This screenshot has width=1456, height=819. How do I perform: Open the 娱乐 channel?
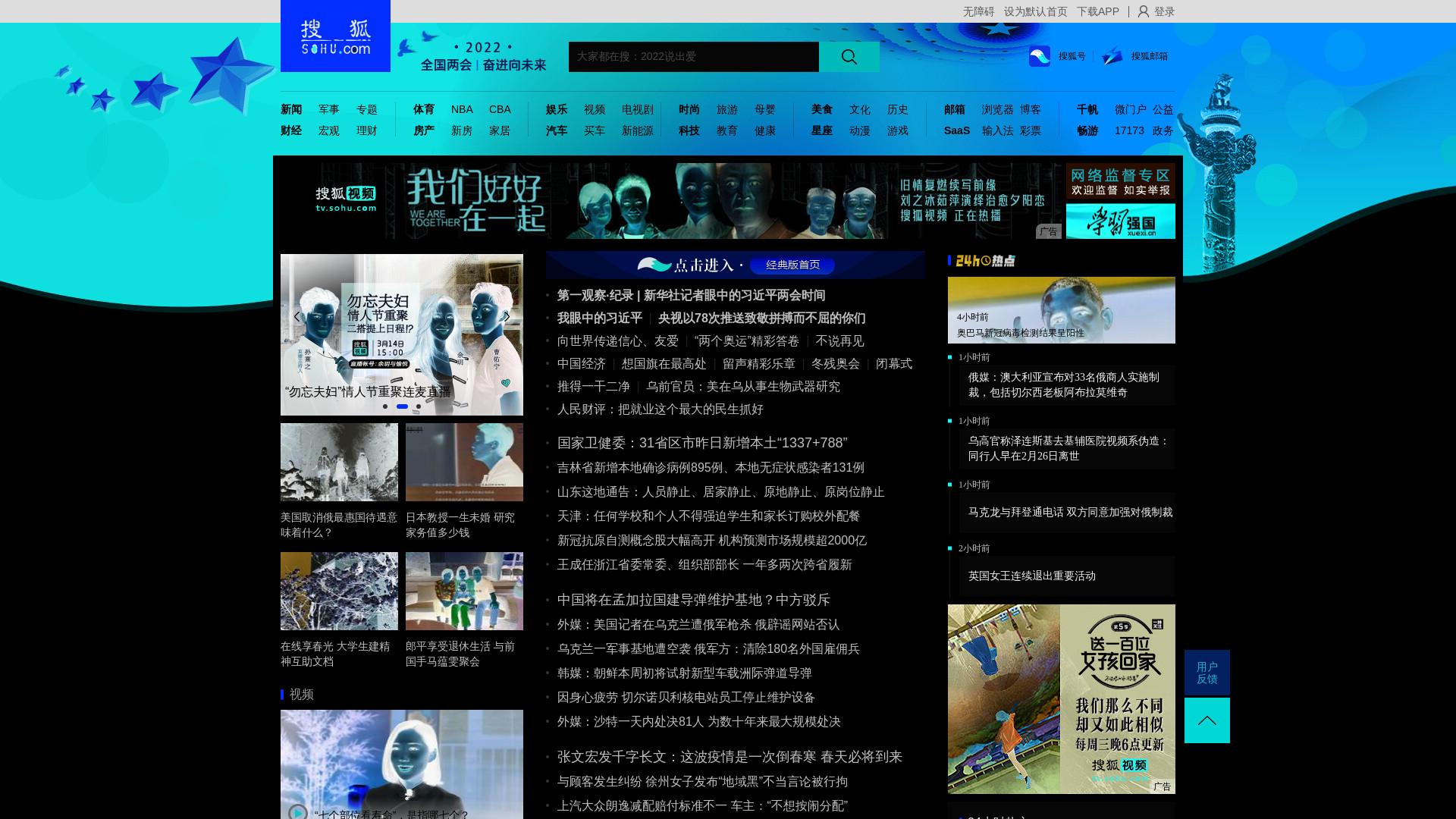coord(557,109)
